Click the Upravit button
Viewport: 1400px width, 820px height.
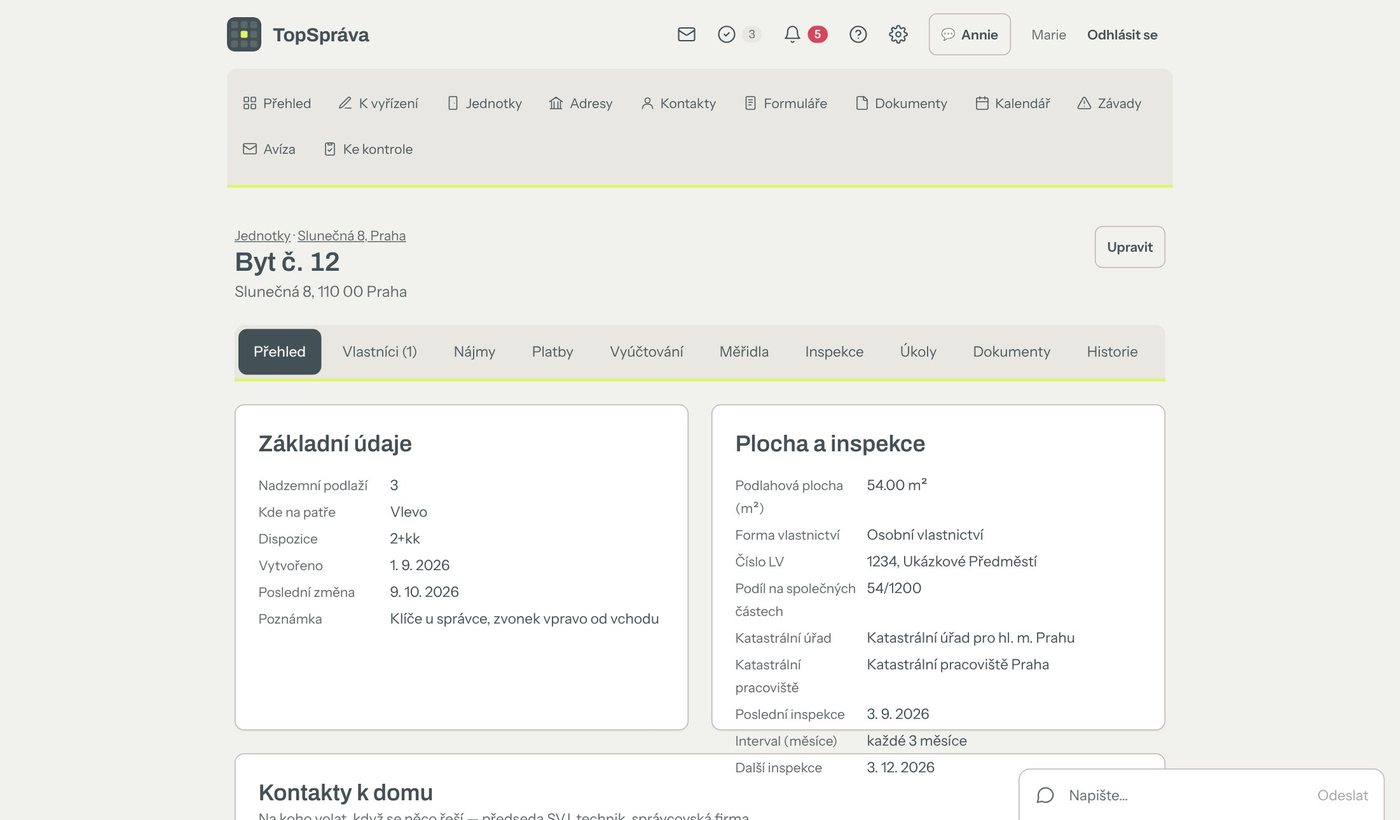[1130, 247]
